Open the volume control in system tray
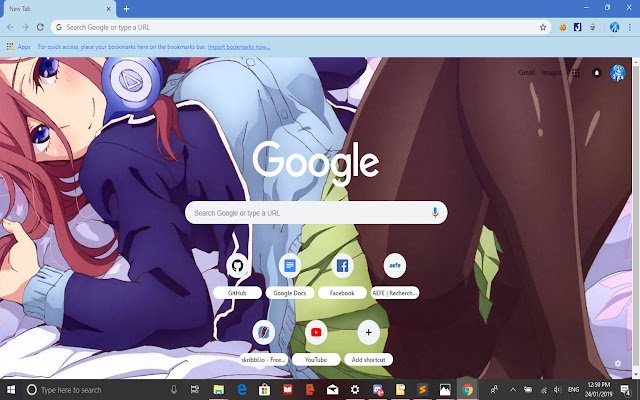640x400 pixels. click(x=558, y=390)
